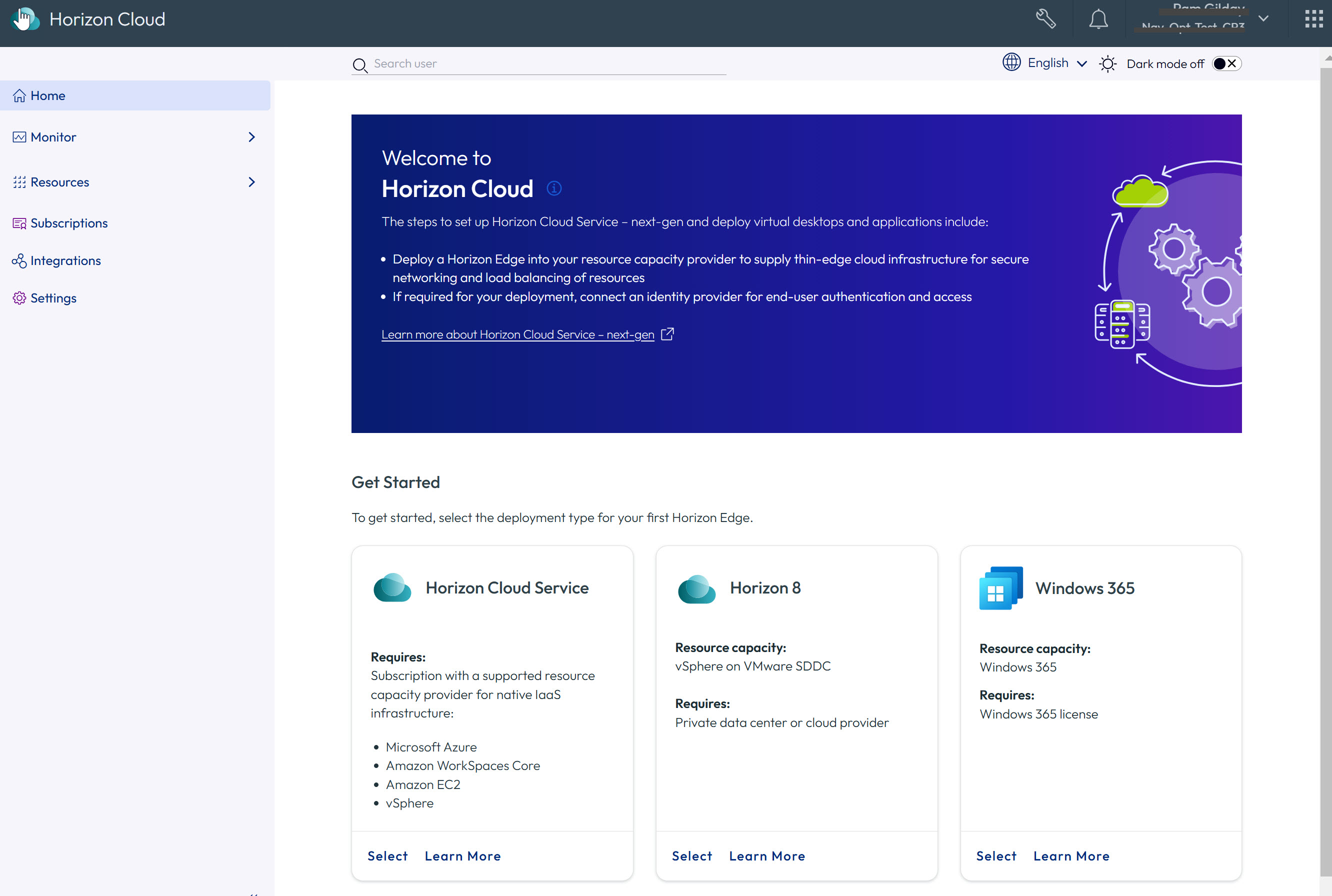Screen dimensions: 1332x896
Task: Click the Monitor chart icon
Action: 19,137
